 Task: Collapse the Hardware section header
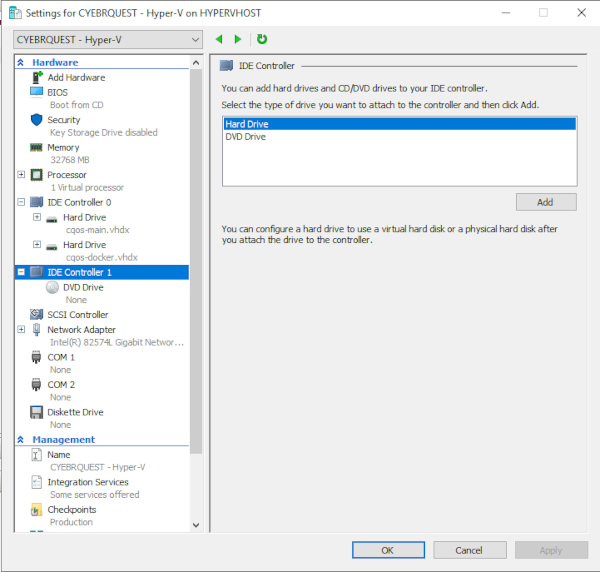coord(22,62)
